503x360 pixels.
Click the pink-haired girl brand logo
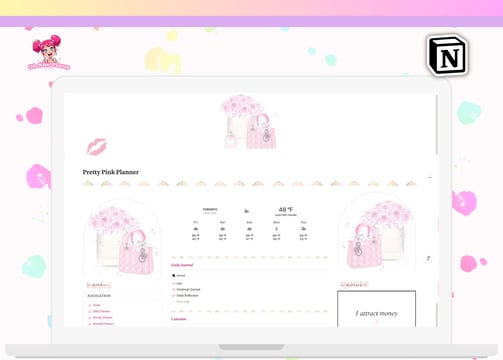click(x=49, y=52)
